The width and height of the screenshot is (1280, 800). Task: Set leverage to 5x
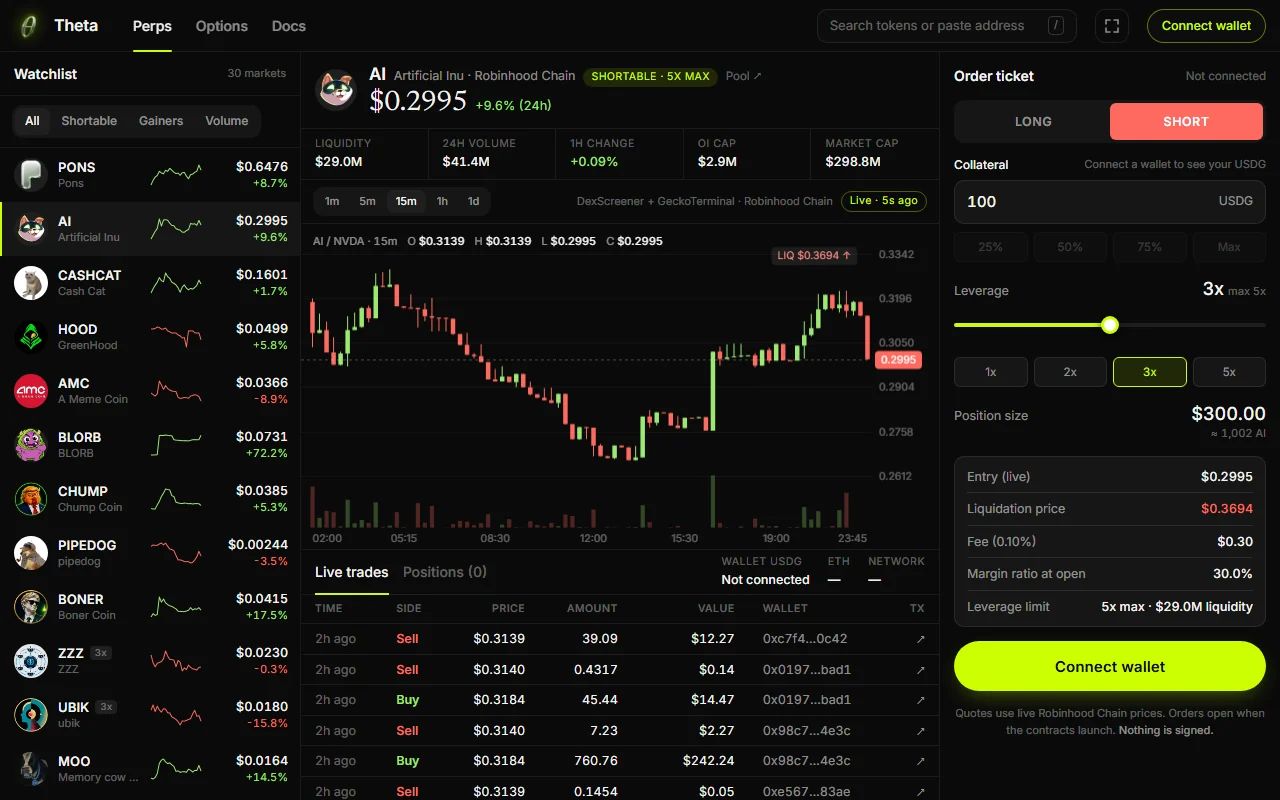[x=1229, y=372]
